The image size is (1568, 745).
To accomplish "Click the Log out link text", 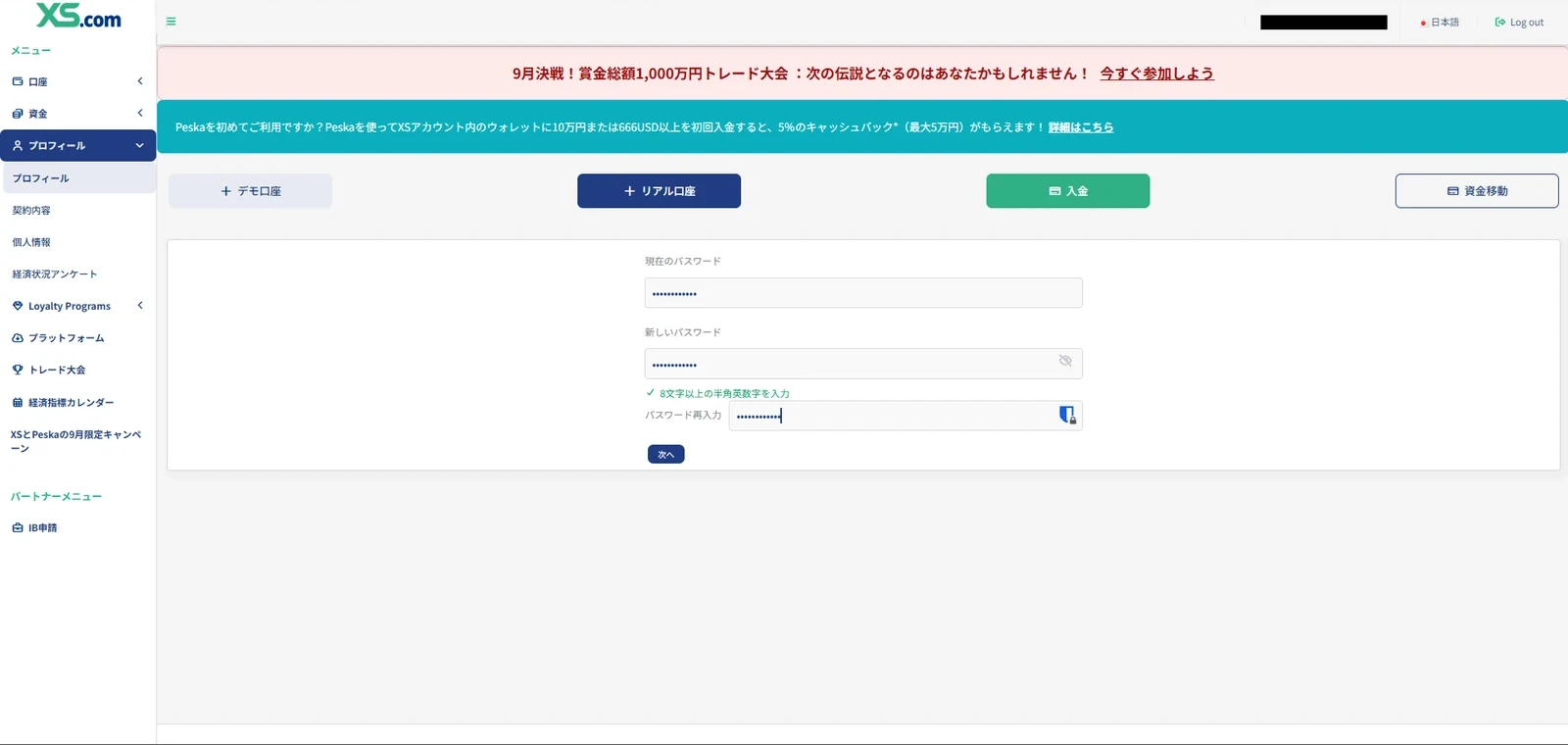I will pyautogui.click(x=1527, y=23).
